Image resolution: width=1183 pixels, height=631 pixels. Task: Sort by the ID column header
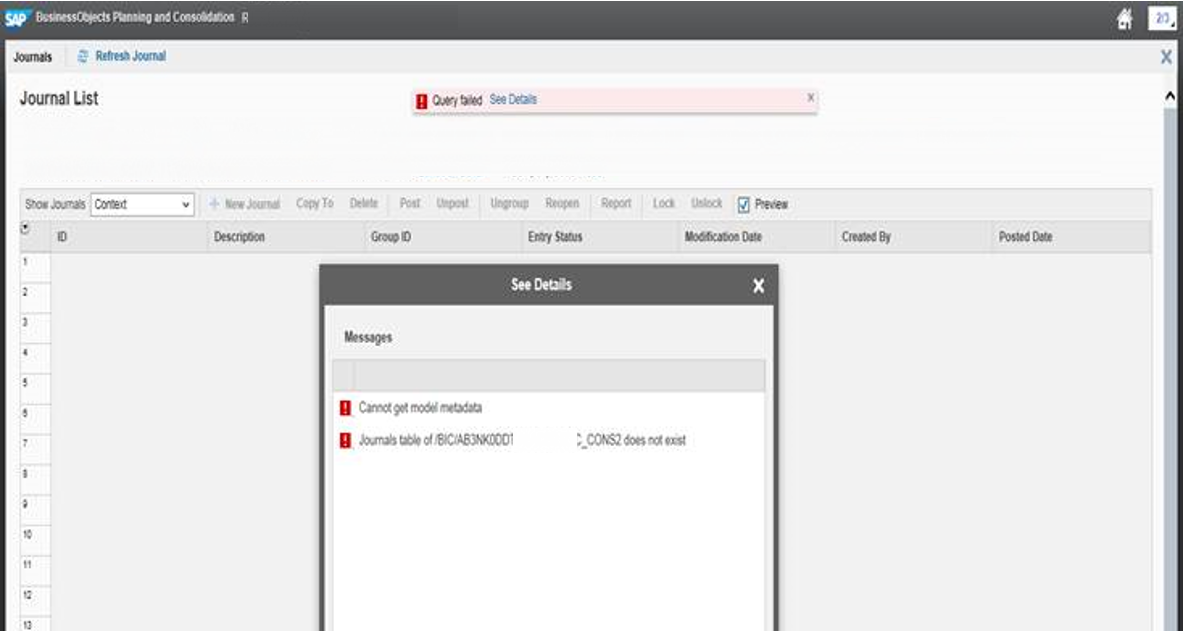click(129, 237)
